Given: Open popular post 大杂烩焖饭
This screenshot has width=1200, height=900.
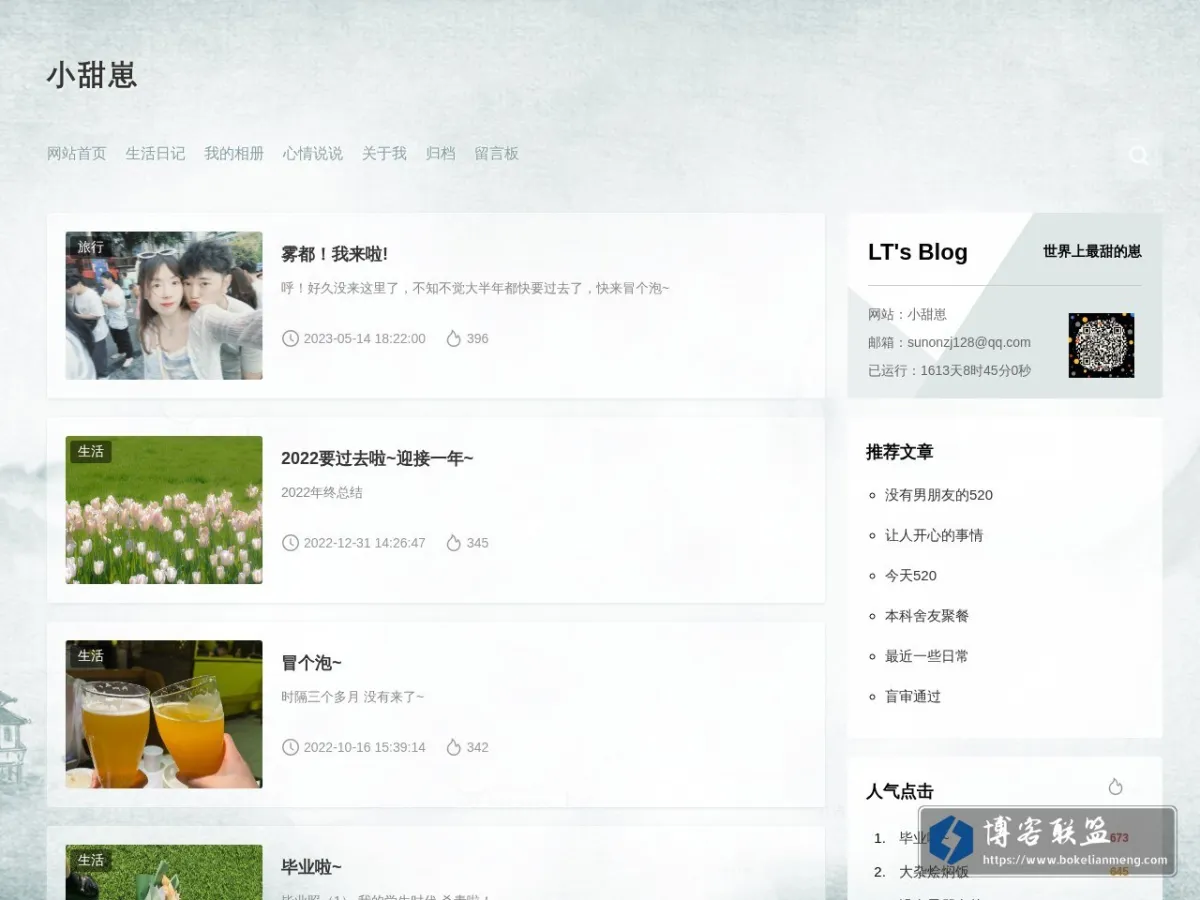Looking at the screenshot, I should pos(934,872).
